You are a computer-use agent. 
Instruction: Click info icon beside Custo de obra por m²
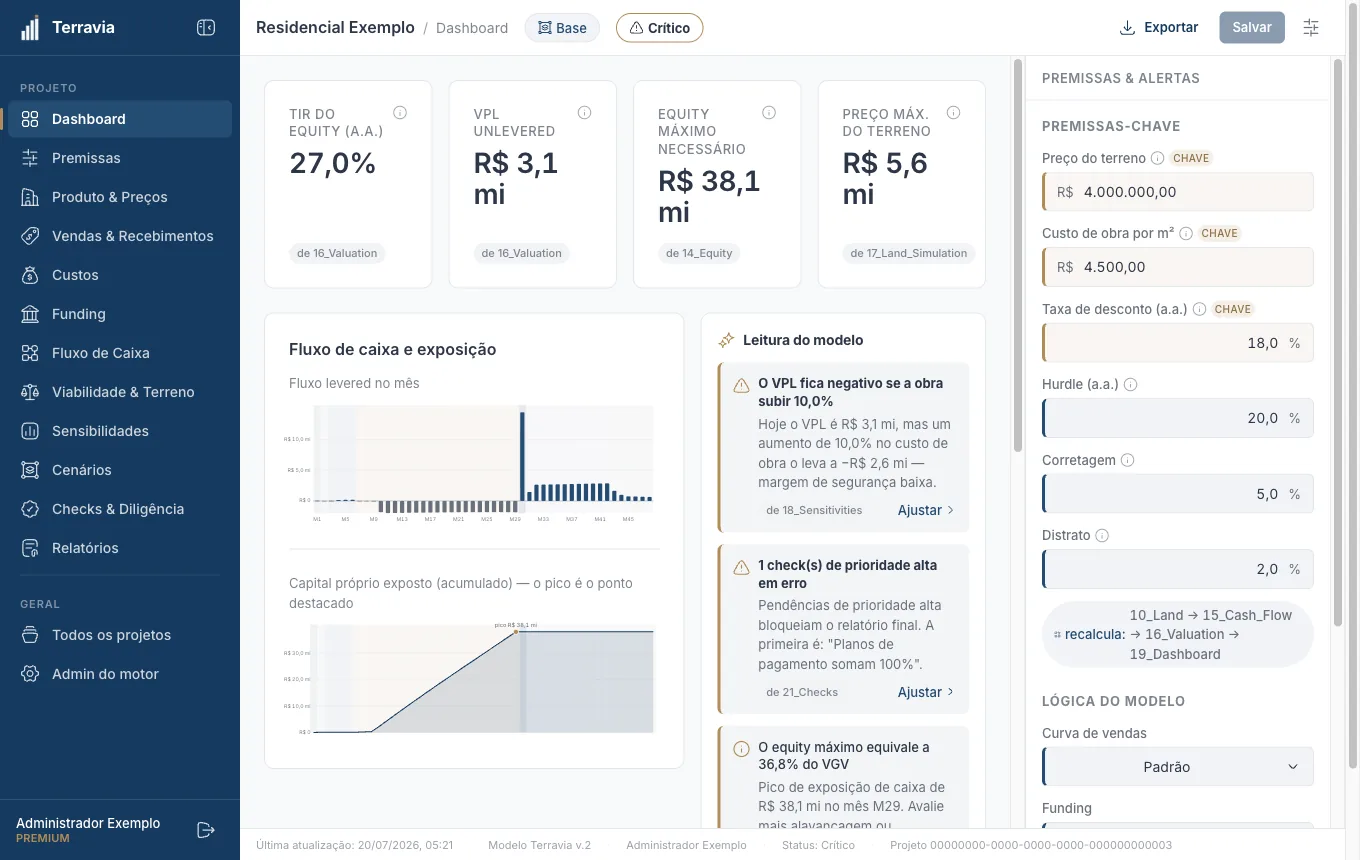(1186, 233)
